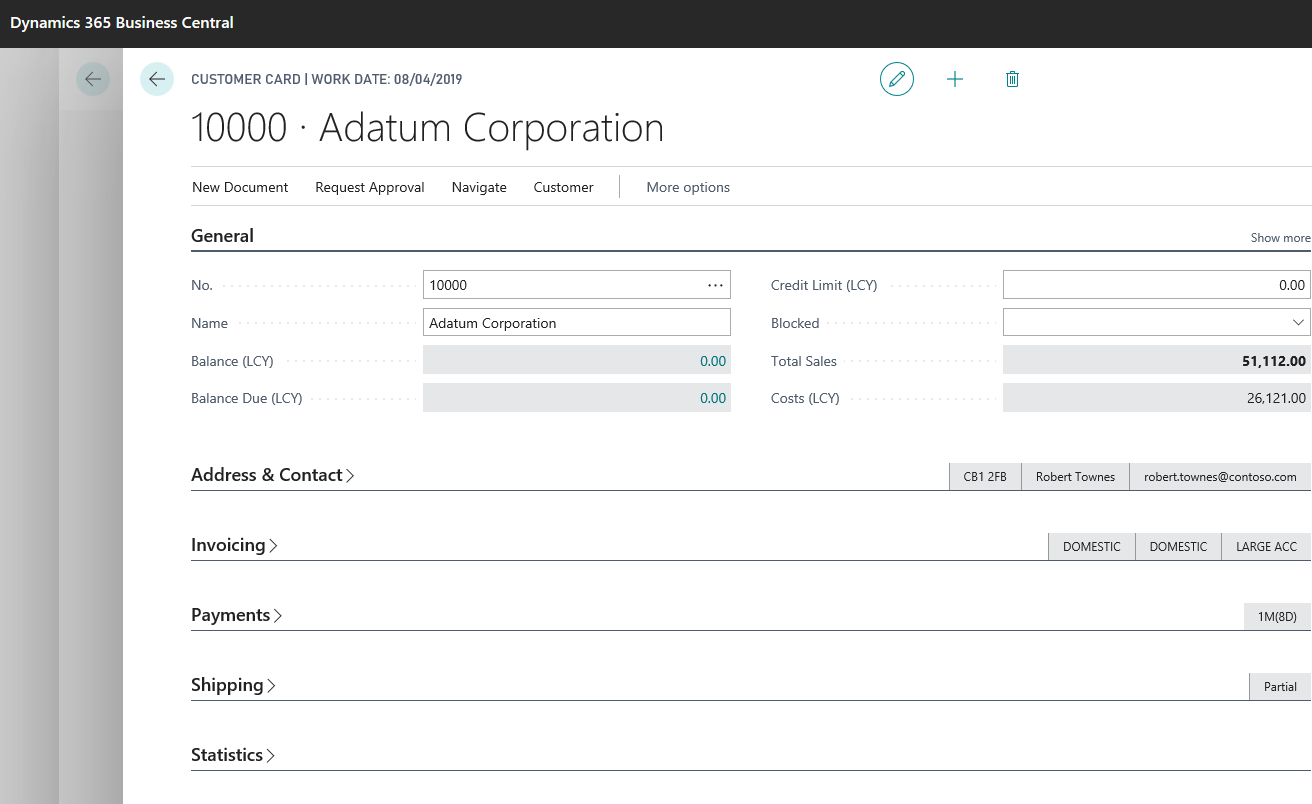This screenshot has width=1312, height=804.
Task: Click the trash can delete icon
Action: pyautogui.click(x=1012, y=79)
